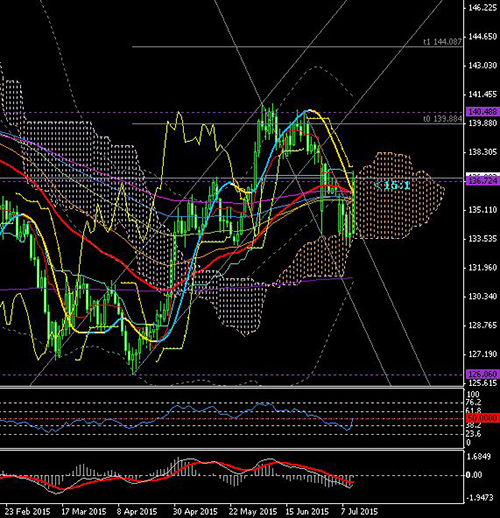Screen dimensions: 500x518
Task: Click the cyan "<15:1" text label on chart
Action: pyautogui.click(x=392, y=185)
